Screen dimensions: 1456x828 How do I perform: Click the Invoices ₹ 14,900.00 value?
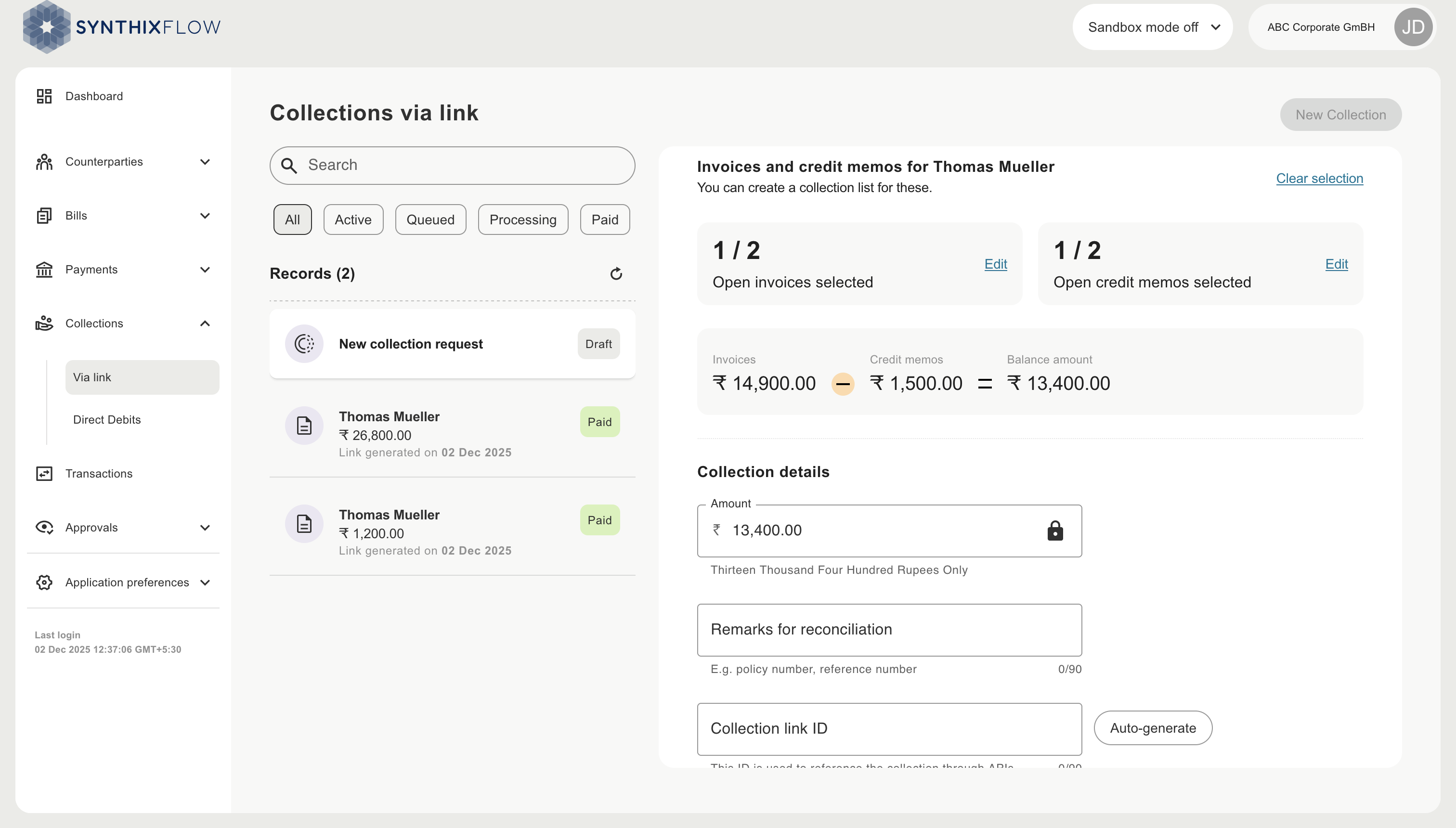(x=764, y=384)
